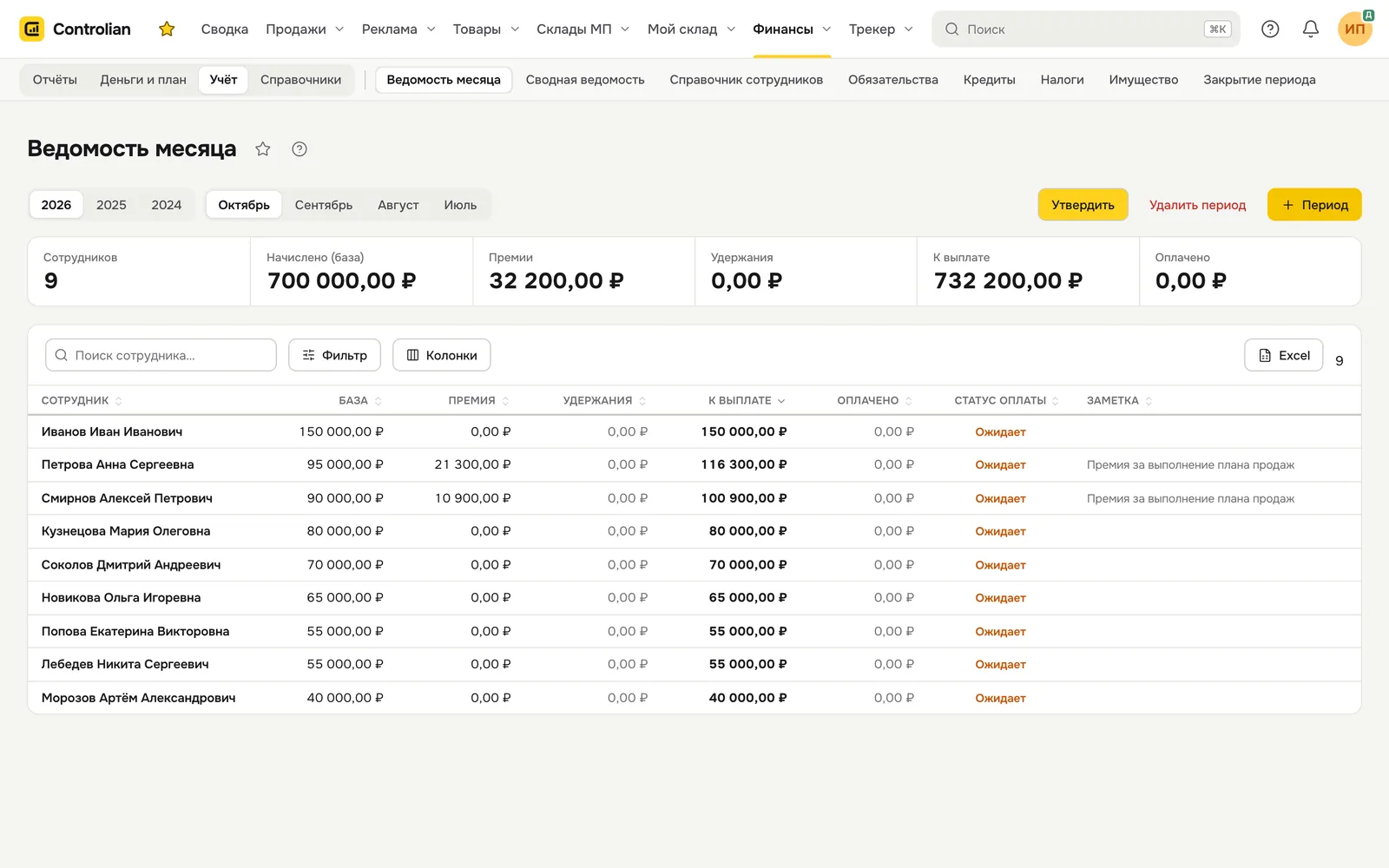
Task: Open notifications bell
Action: point(1311,29)
